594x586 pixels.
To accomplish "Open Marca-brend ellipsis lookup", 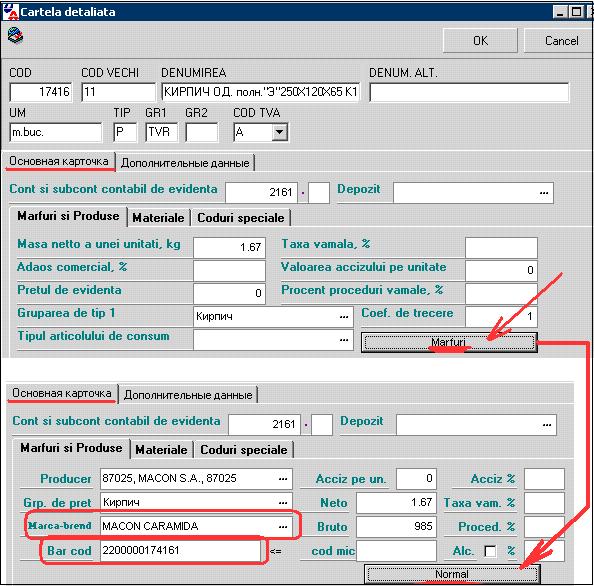I will [x=283, y=527].
